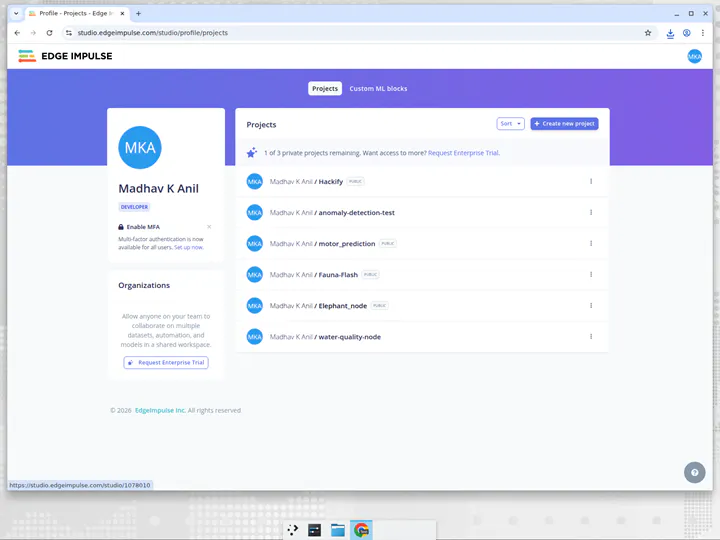Open the Hackify project
Image resolution: width=720 pixels, height=540 pixels.
[331, 181]
